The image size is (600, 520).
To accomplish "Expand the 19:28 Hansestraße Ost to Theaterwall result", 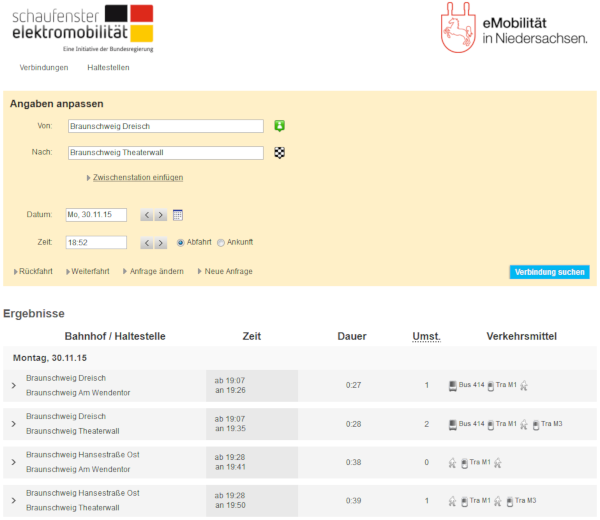I will tap(13, 500).
